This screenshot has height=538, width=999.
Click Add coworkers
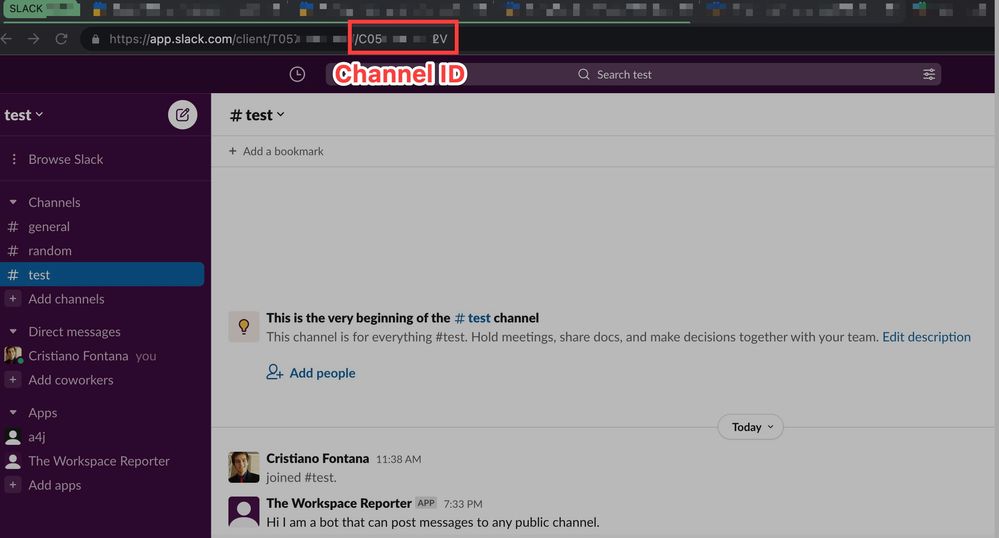[71, 380]
